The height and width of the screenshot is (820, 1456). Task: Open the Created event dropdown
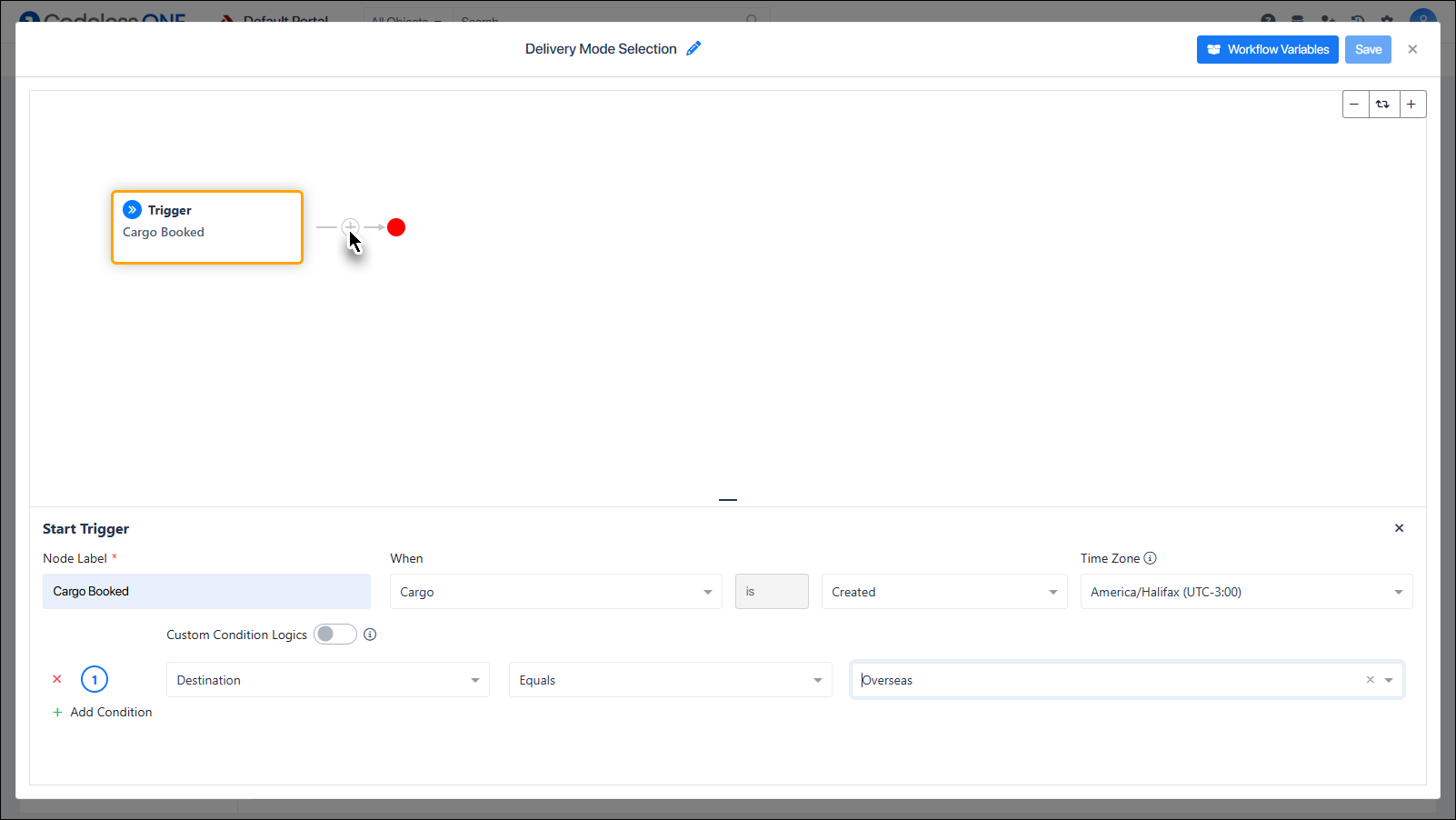point(944,591)
